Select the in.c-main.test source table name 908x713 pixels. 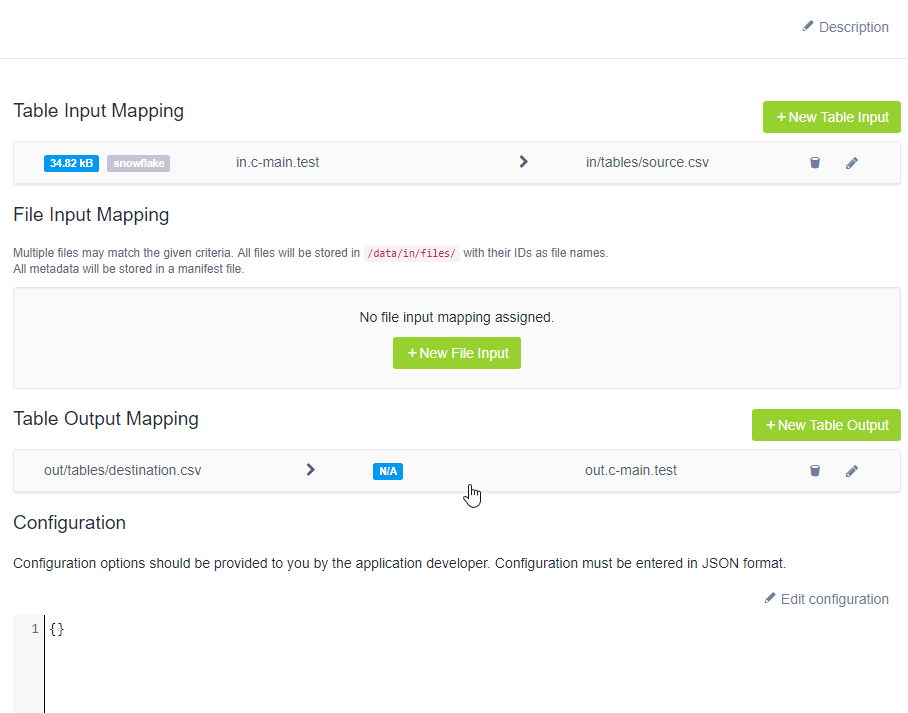point(277,162)
